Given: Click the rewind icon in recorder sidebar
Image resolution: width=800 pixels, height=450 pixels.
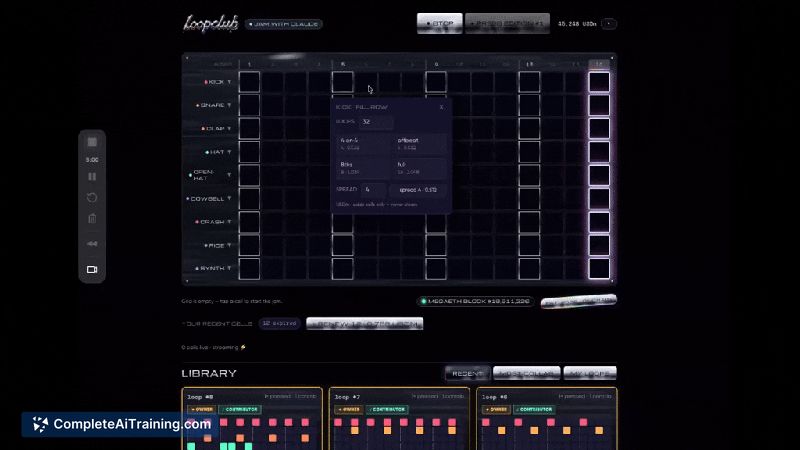Looking at the screenshot, I should [x=92, y=244].
